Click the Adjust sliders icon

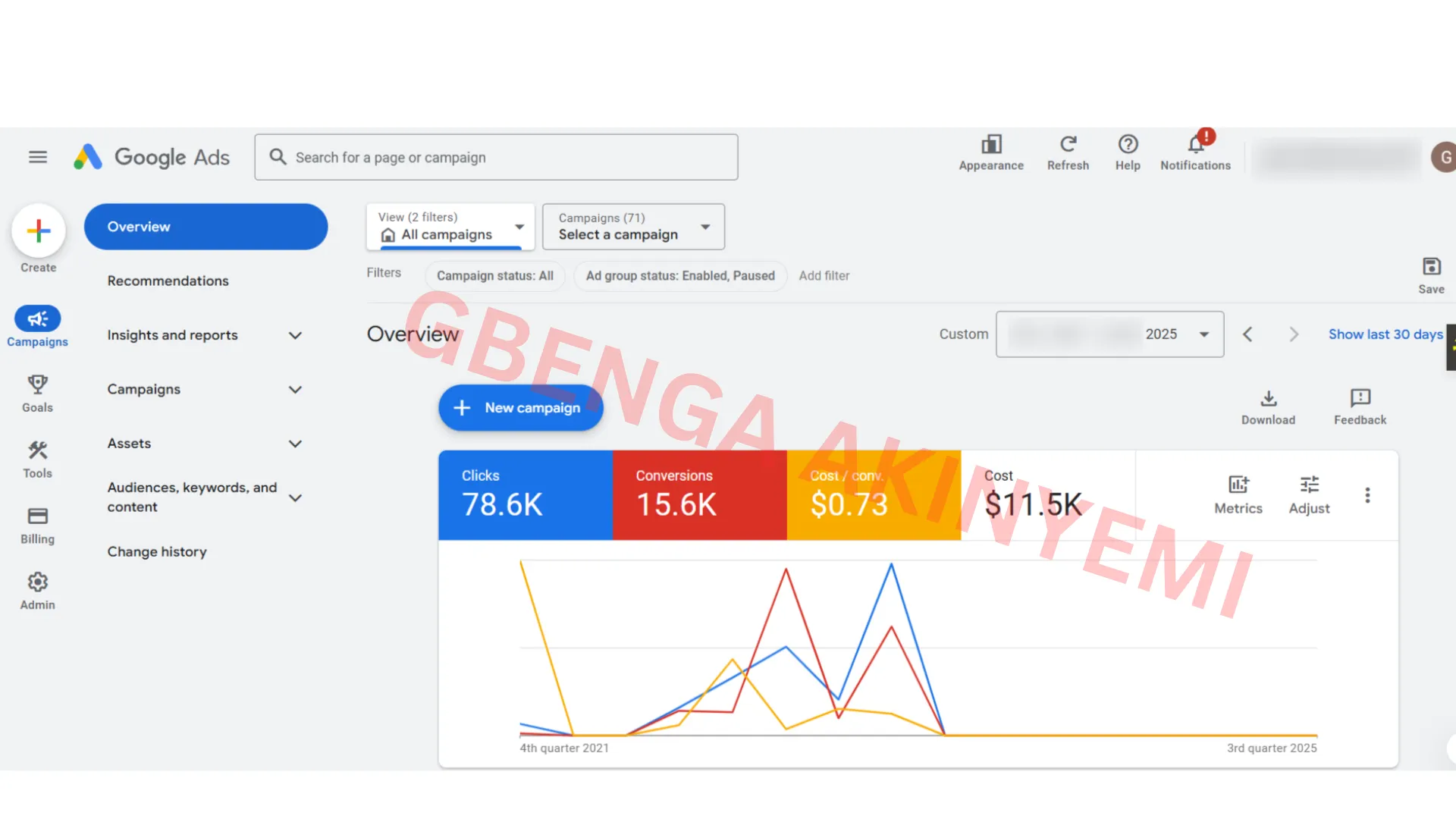coord(1309,485)
